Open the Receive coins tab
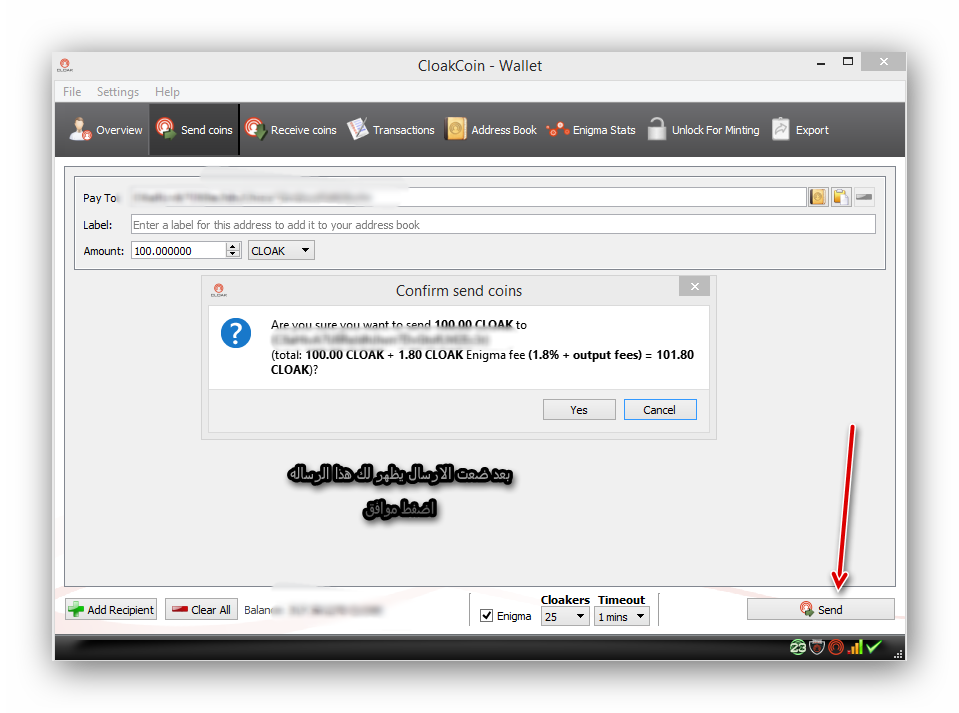Screen dimensions: 959x713 click(291, 130)
